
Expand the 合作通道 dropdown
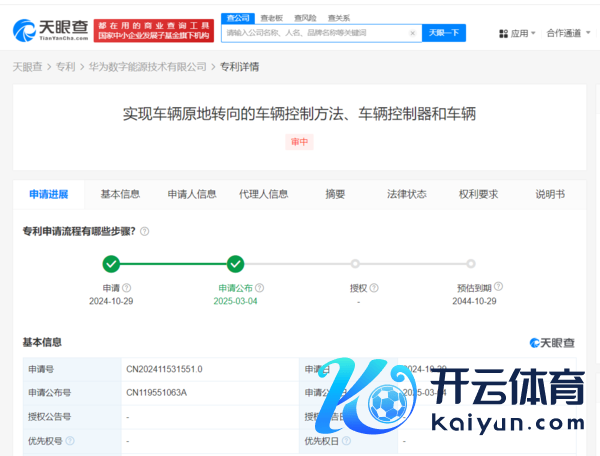pos(567,33)
